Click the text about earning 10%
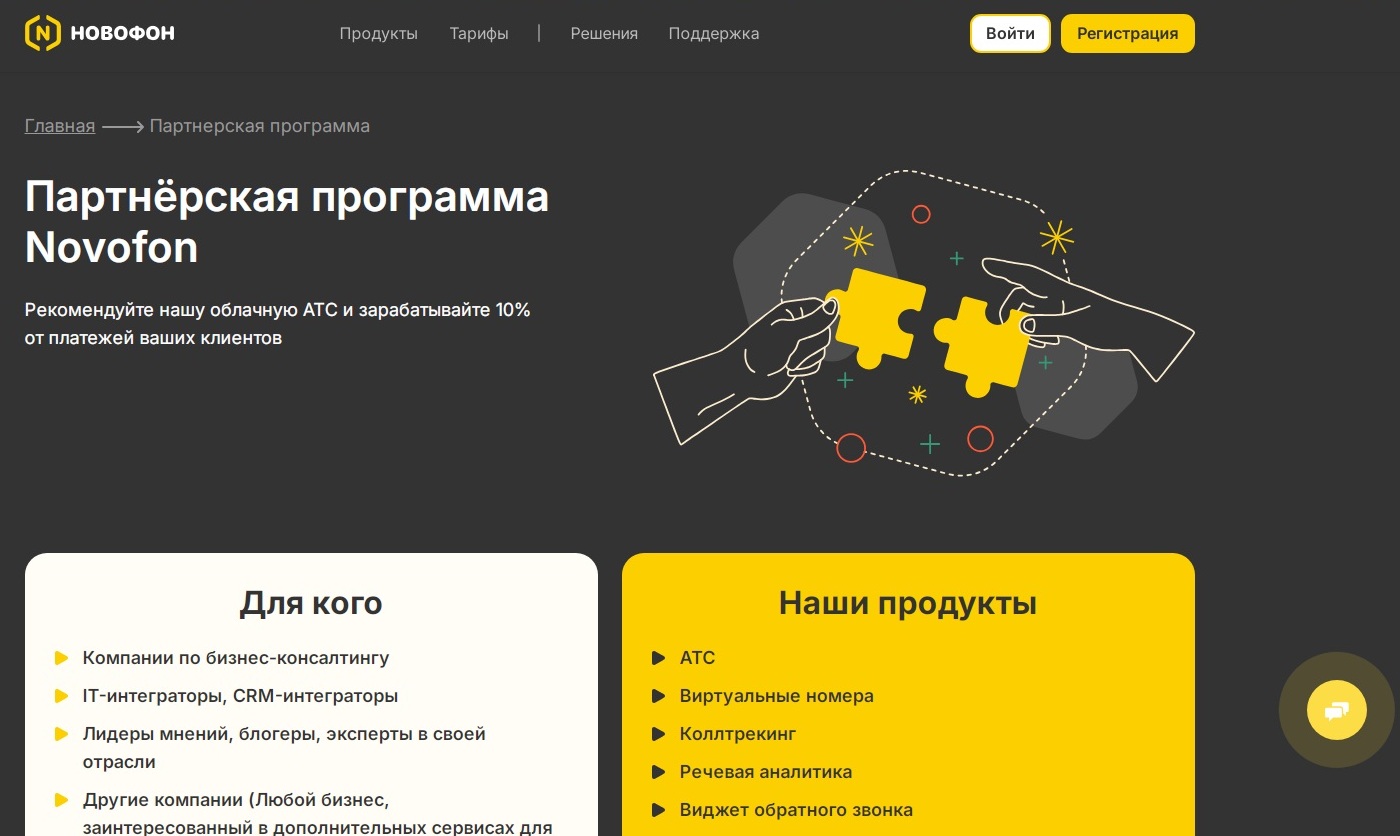 tap(278, 324)
